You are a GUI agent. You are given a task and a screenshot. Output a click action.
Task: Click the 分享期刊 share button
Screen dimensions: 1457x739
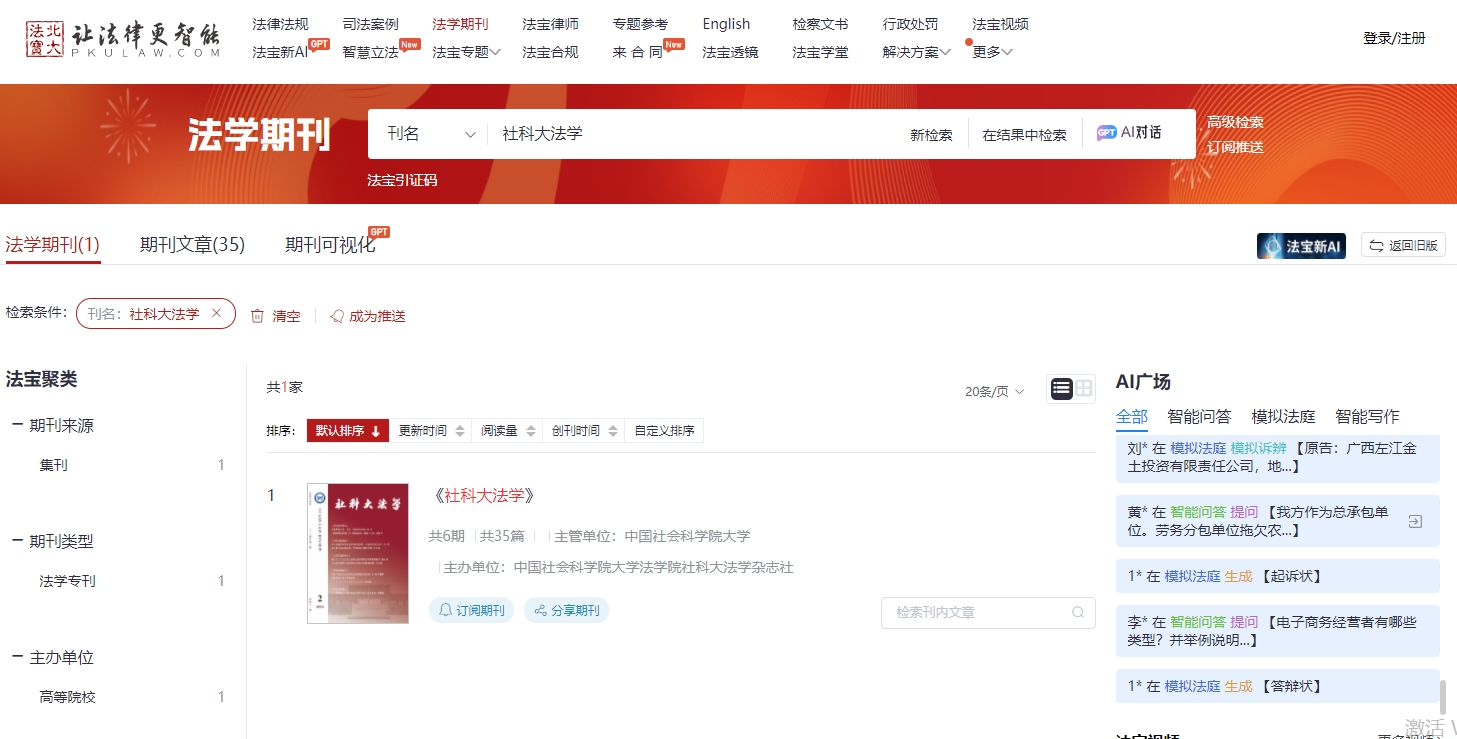[x=566, y=610]
